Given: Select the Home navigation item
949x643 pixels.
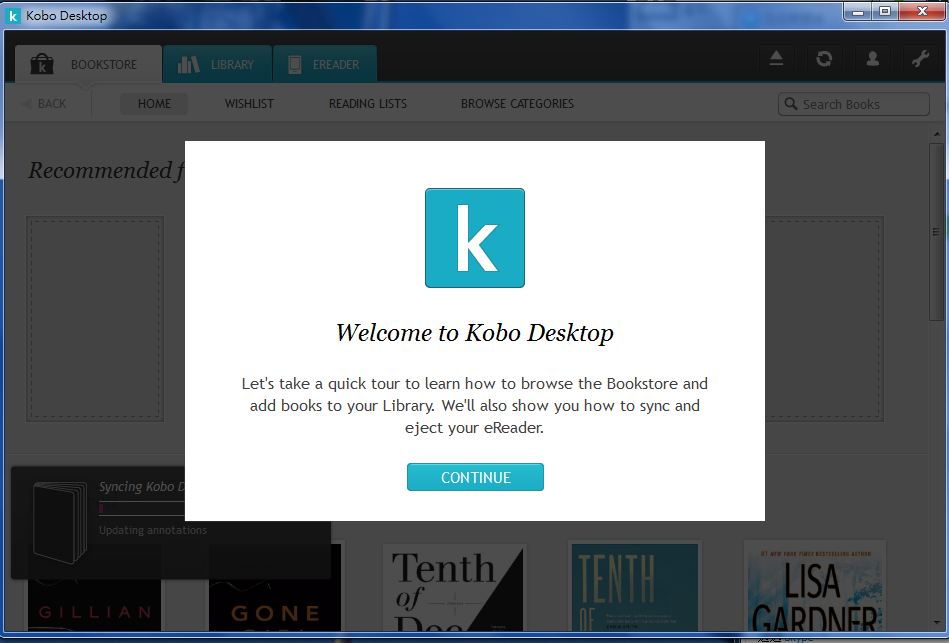Looking at the screenshot, I should tap(154, 103).
